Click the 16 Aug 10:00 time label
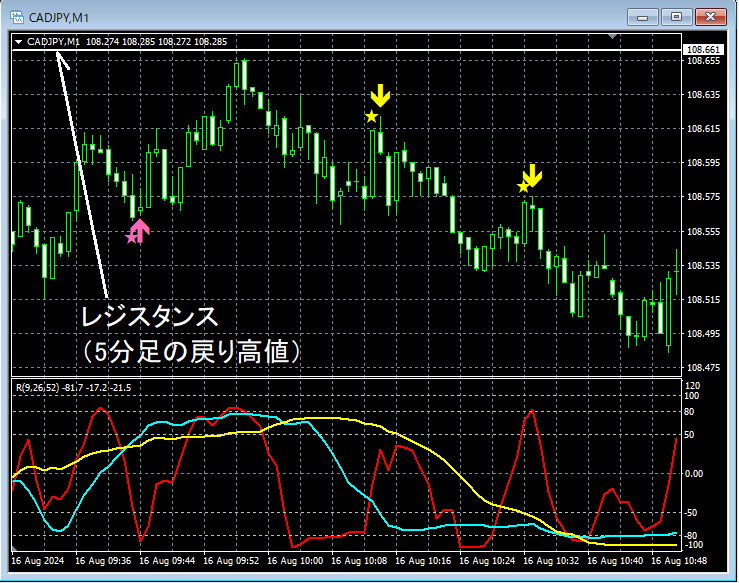739x583 pixels. (295, 561)
